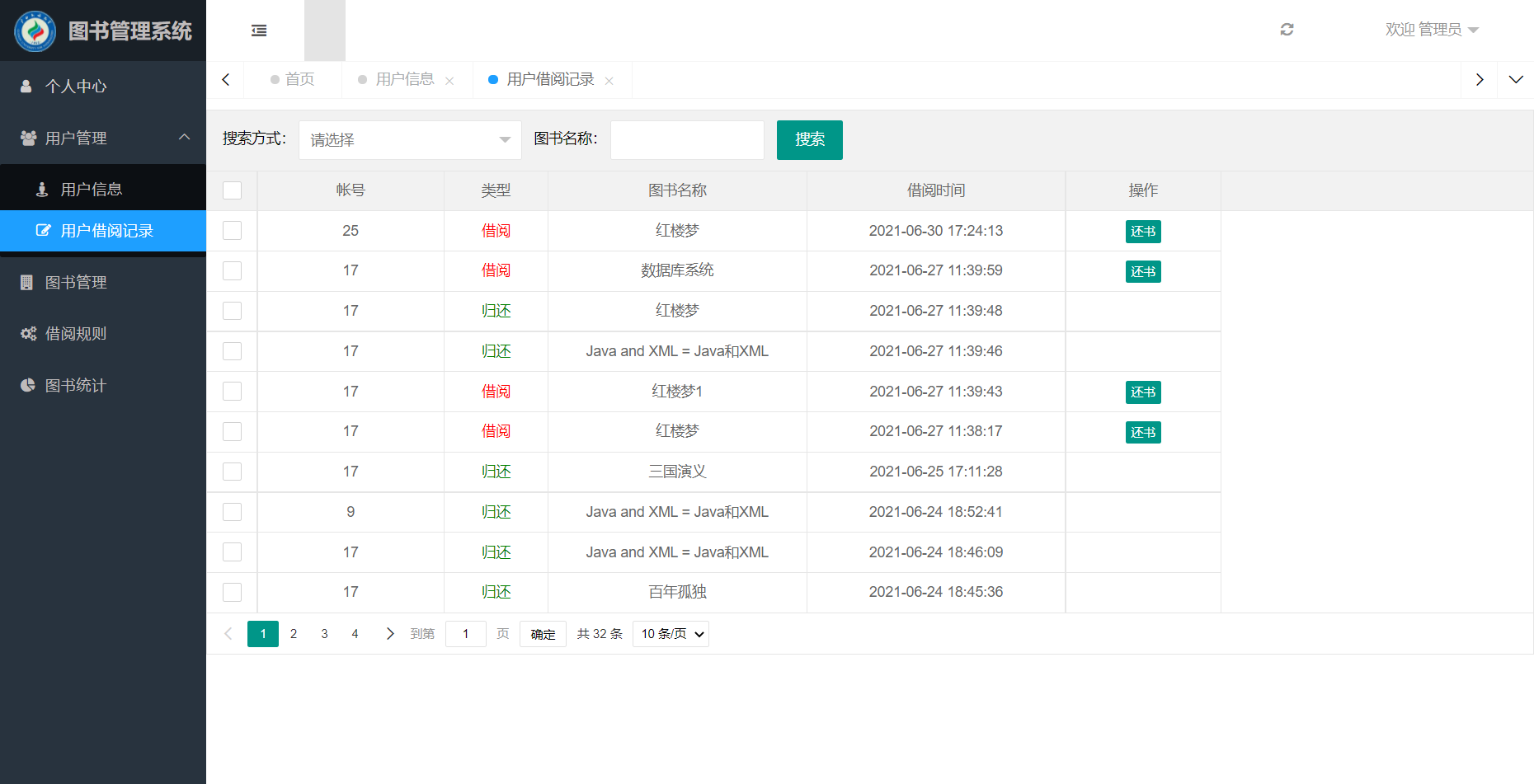Click the green 搜索 button
This screenshot has height=784, width=1534.
tap(809, 140)
